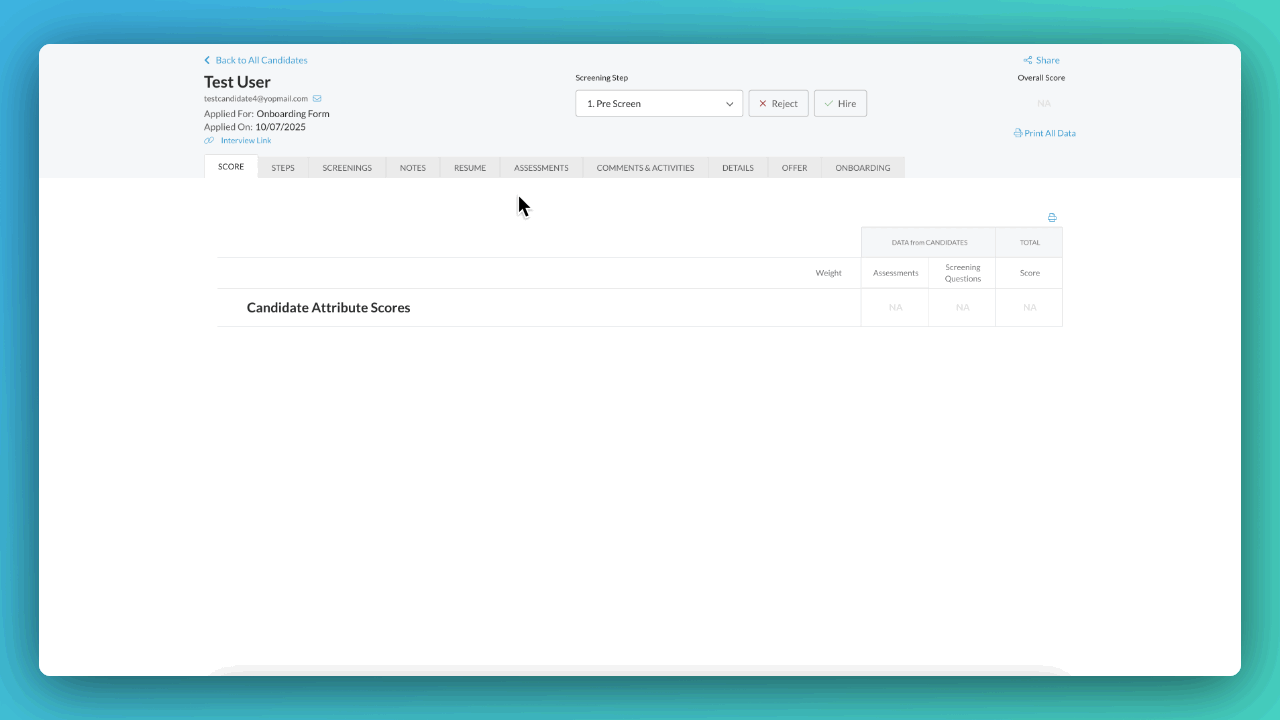Click the red X icon on the Reject button

pyautogui.click(x=763, y=103)
